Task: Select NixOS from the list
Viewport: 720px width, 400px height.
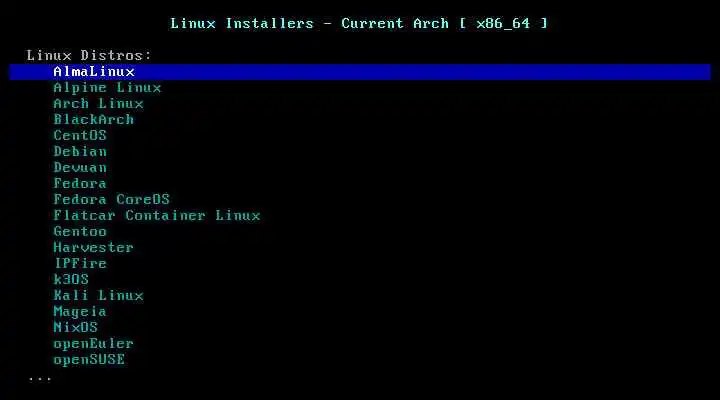Action: (x=76, y=327)
